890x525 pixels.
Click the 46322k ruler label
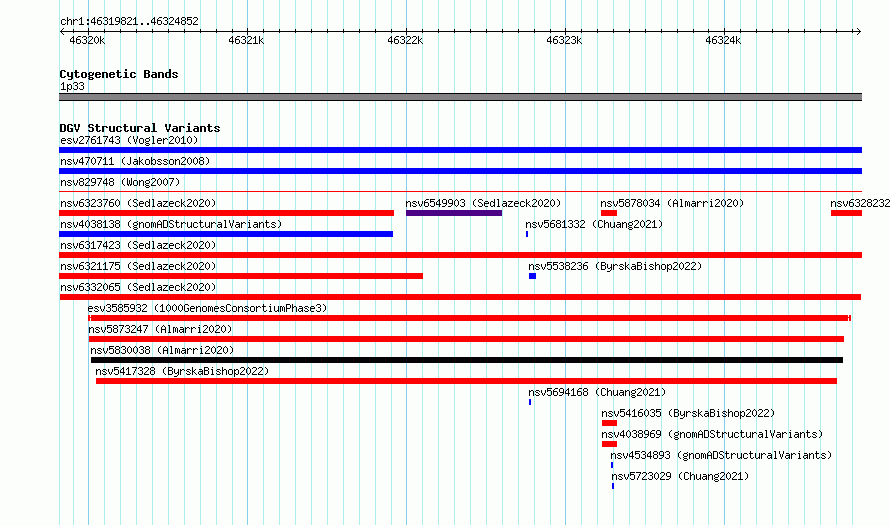pos(405,40)
